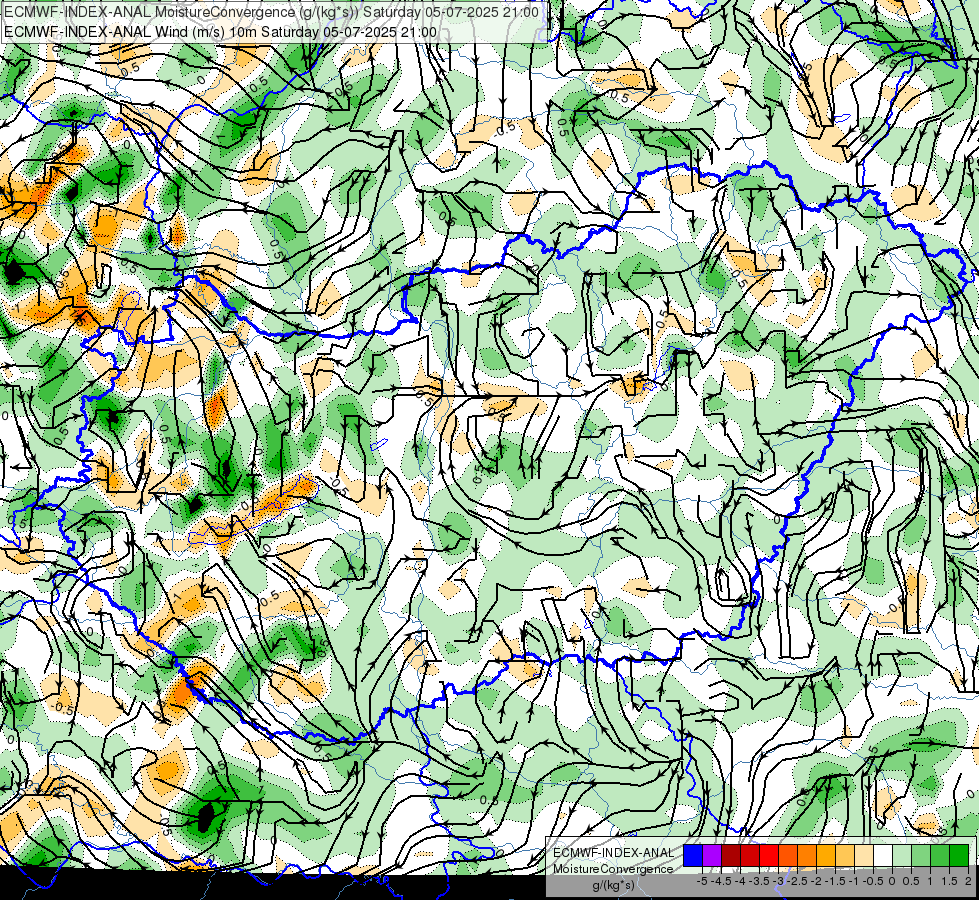
Task: Click the pale peach swatch between -1 and -0.5
Action: click(x=863, y=856)
